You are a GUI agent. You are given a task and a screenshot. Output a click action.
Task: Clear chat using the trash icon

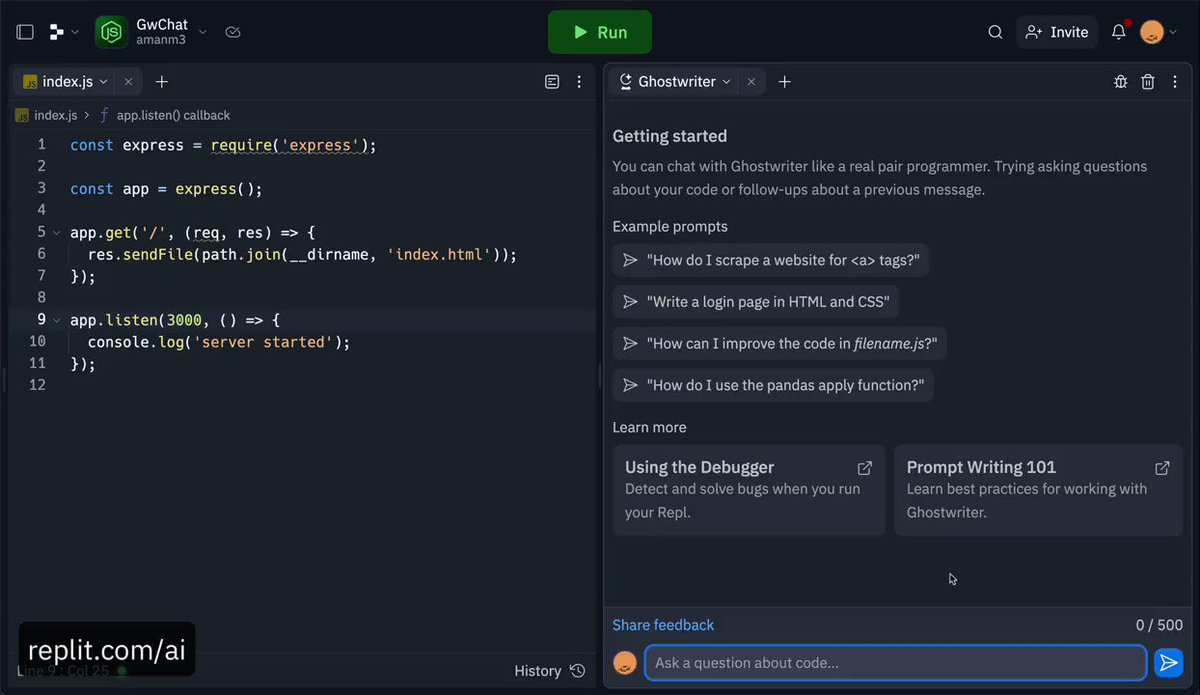1147,81
